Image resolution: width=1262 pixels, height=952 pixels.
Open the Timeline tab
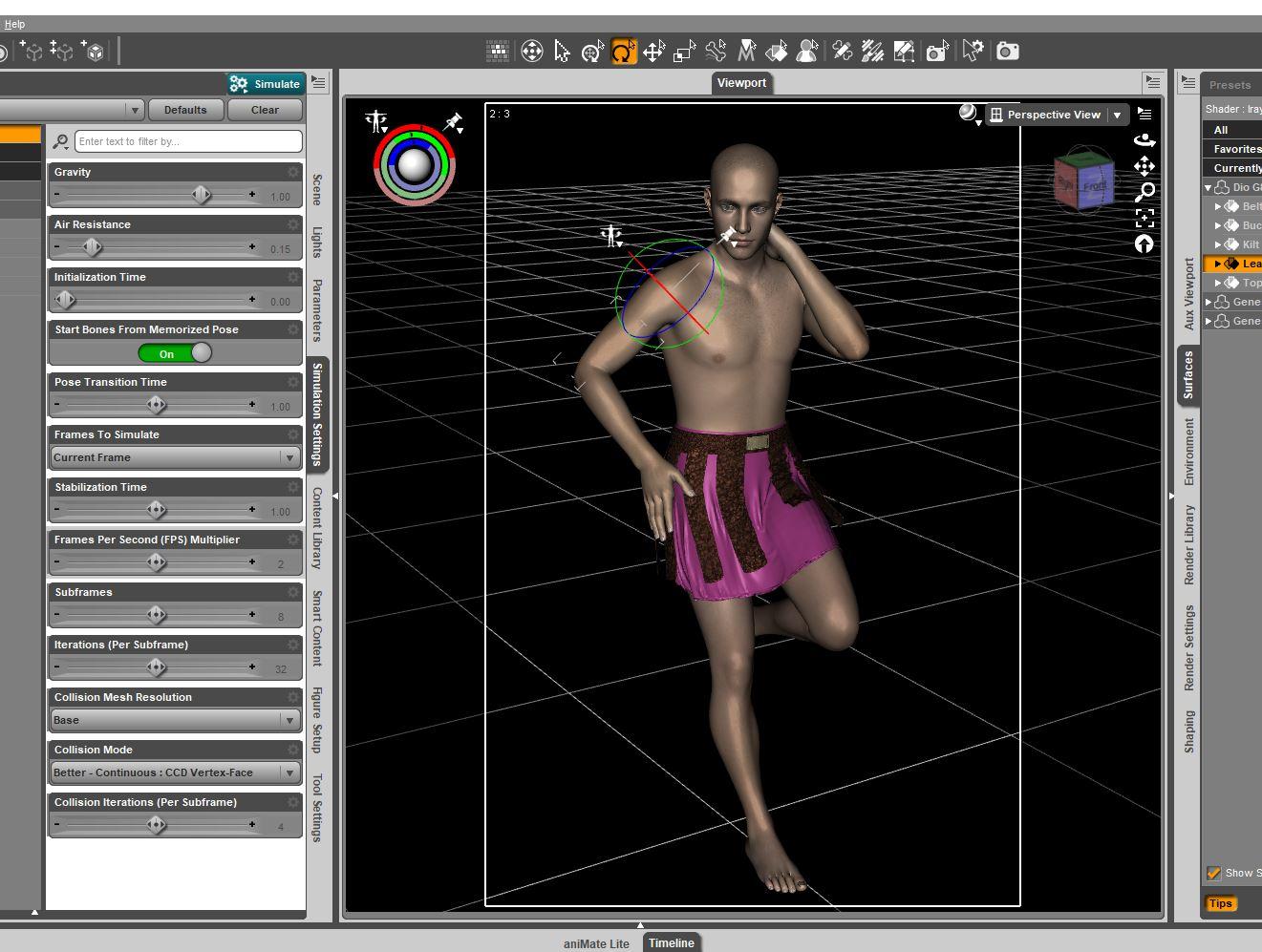point(672,942)
